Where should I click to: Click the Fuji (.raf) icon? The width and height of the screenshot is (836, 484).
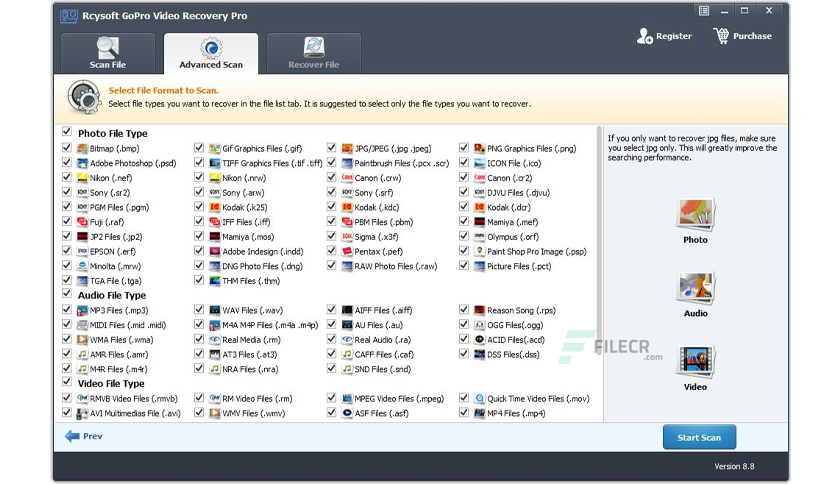[82, 222]
